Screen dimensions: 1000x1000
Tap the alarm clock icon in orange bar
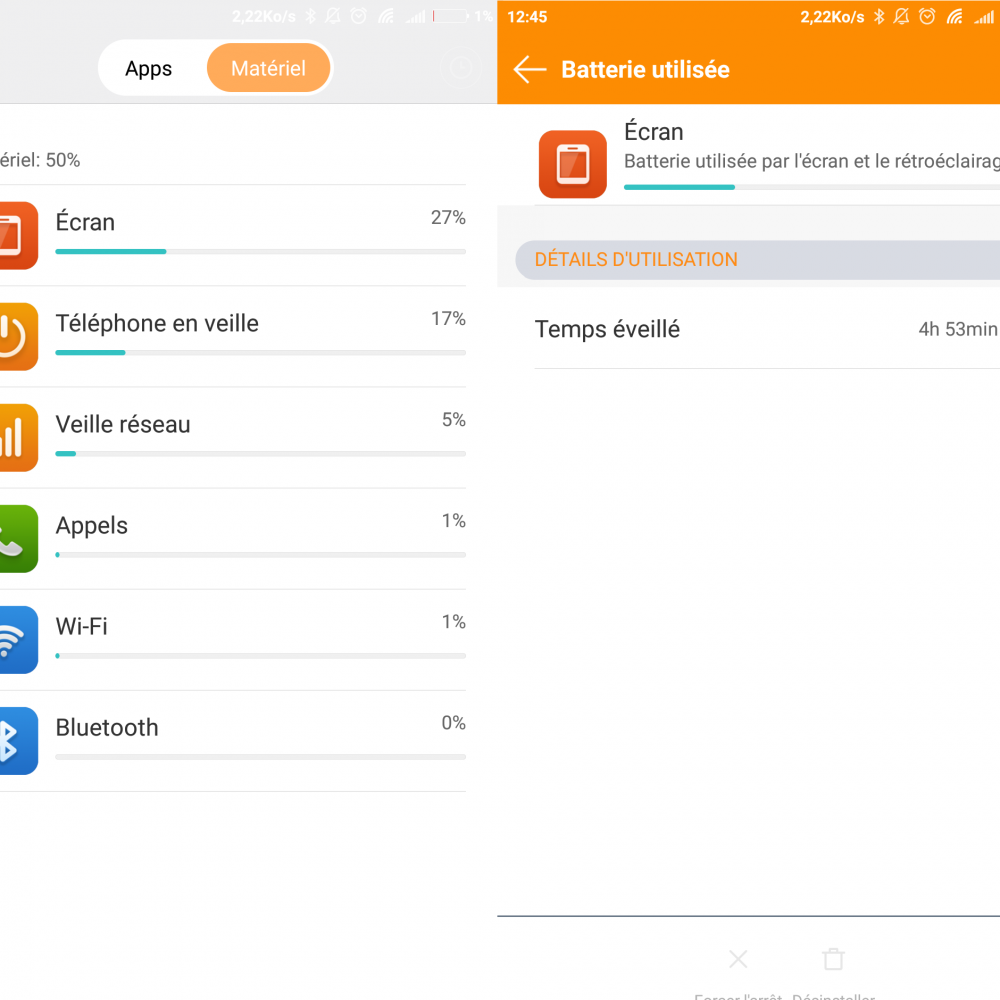927,17
